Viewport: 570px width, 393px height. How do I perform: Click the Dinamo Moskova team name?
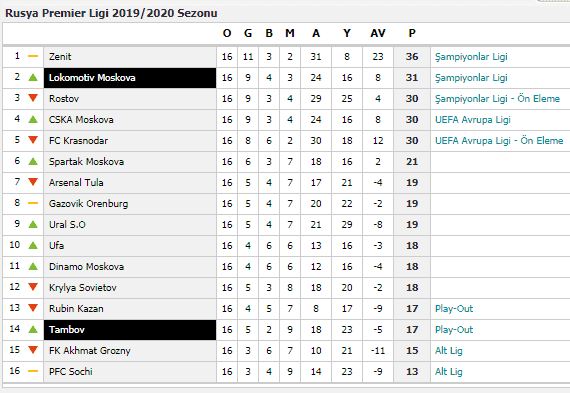(87, 267)
